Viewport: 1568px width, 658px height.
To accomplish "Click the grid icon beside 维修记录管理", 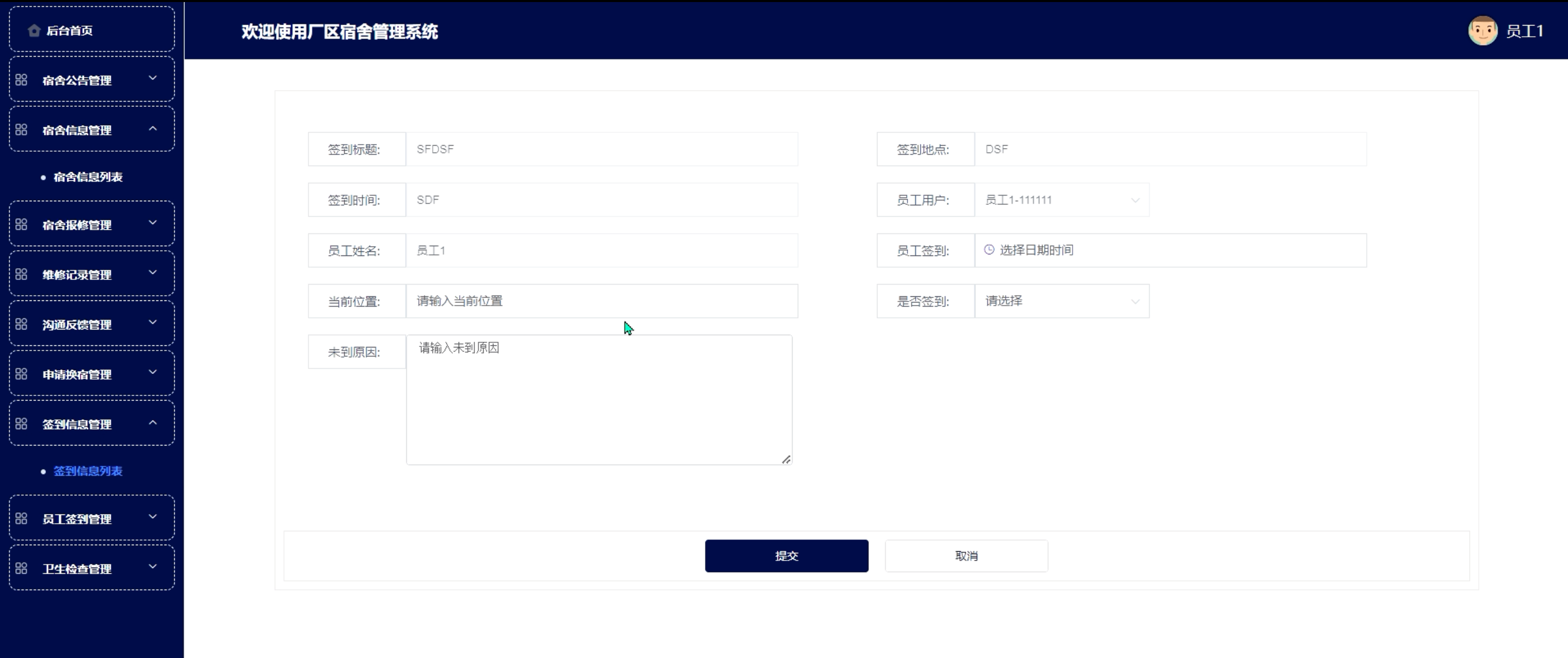I will tap(21, 274).
